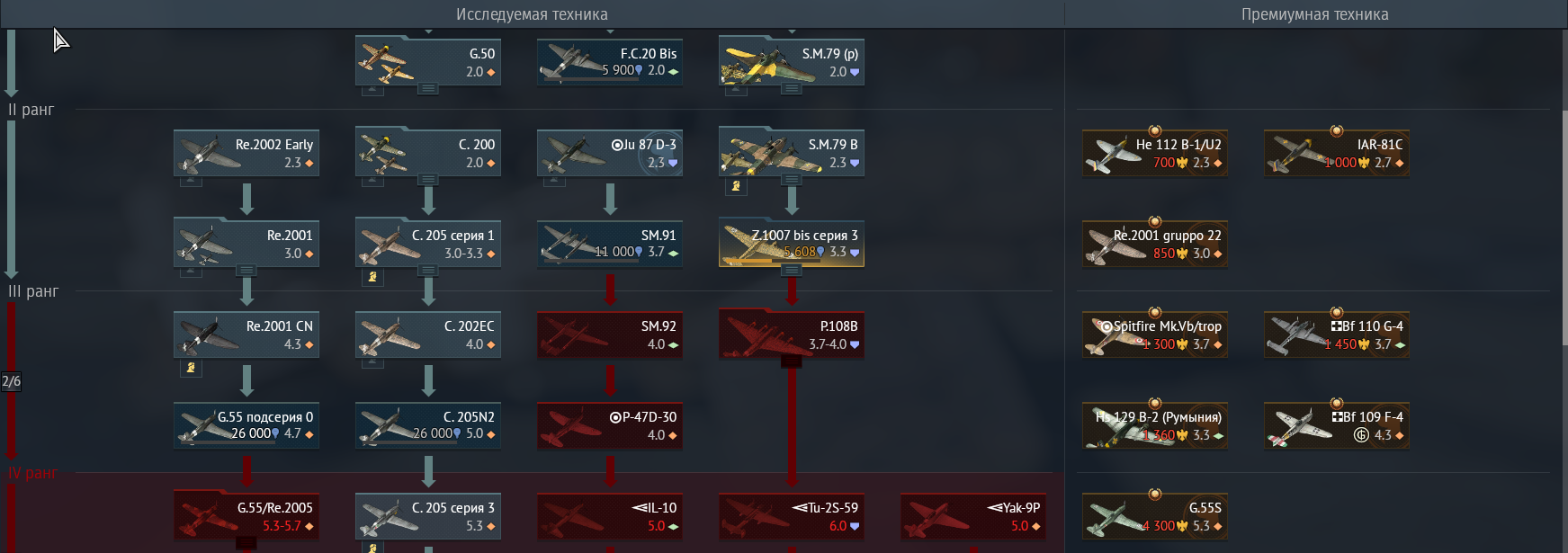Click the small hangar icon under Ju 87 D-3

[554, 181]
